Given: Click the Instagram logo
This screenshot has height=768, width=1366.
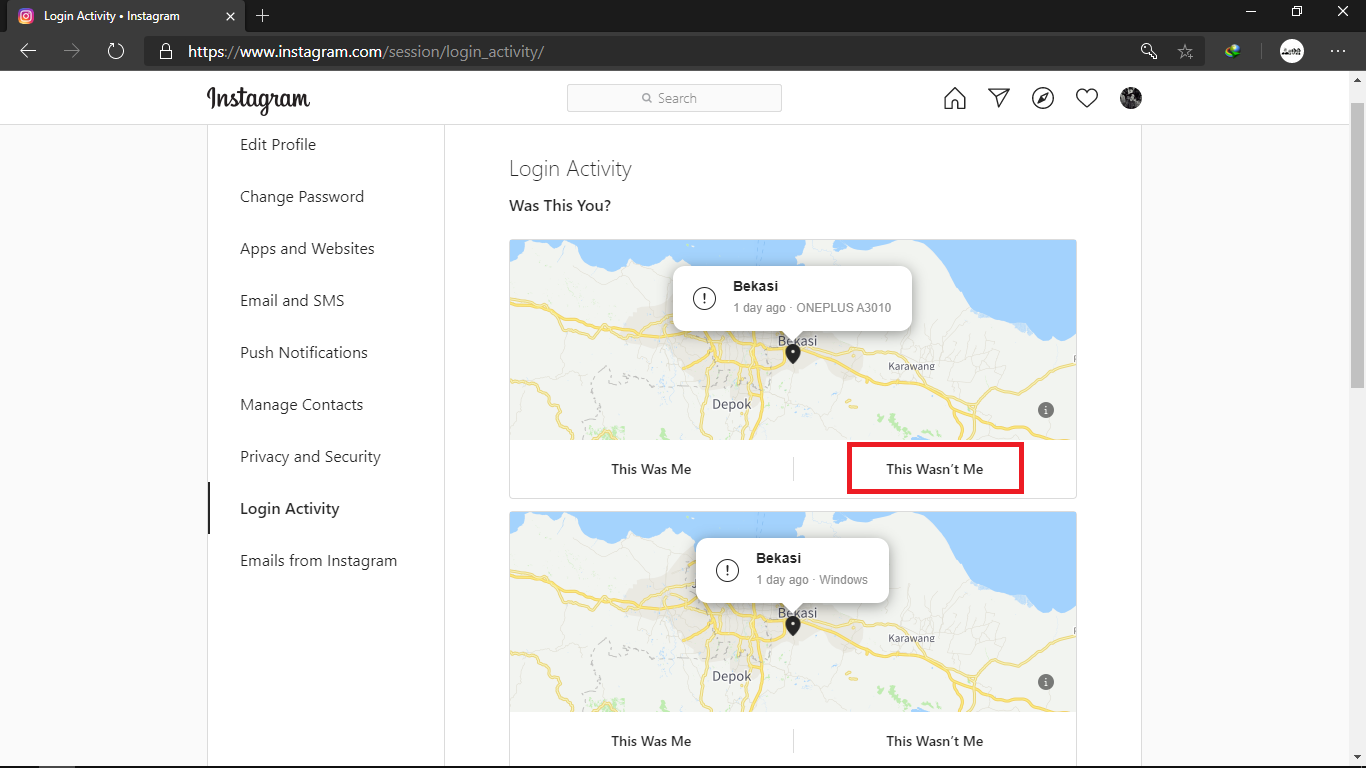Looking at the screenshot, I should click(x=258, y=99).
